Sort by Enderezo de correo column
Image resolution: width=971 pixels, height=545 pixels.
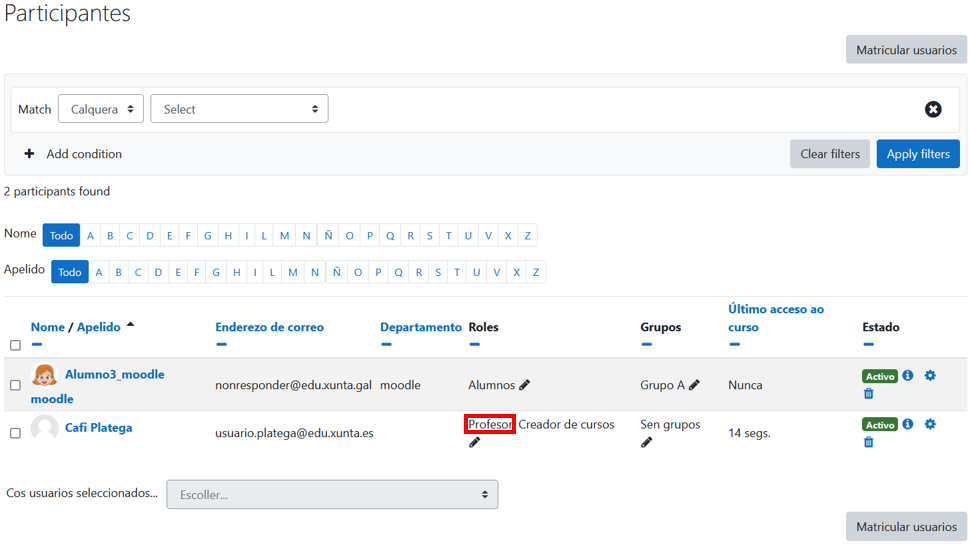click(x=269, y=327)
